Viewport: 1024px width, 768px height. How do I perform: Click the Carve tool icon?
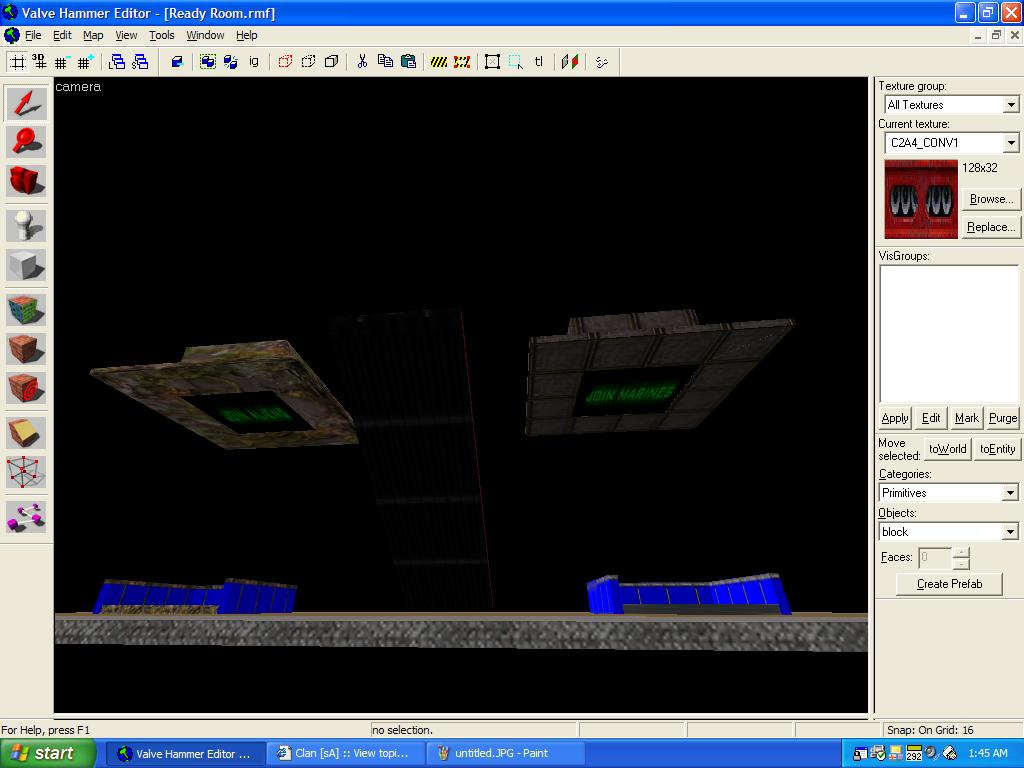point(177,62)
